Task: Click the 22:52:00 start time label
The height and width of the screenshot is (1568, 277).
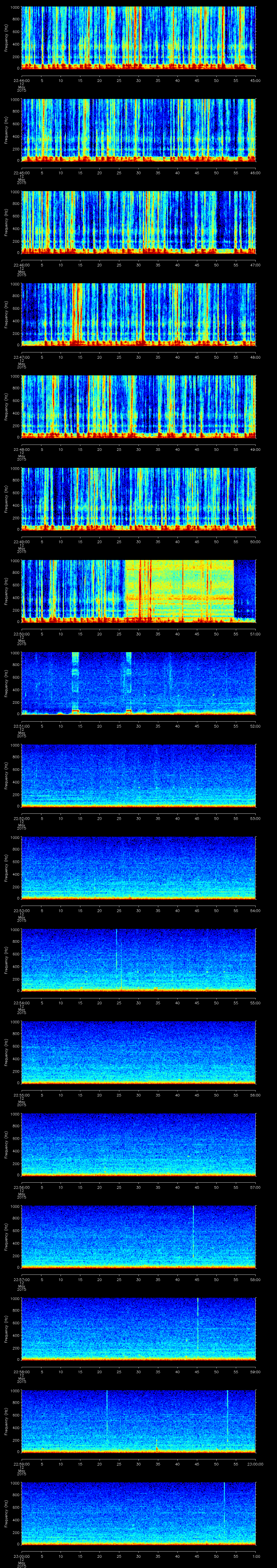Action: pyautogui.click(x=21, y=818)
